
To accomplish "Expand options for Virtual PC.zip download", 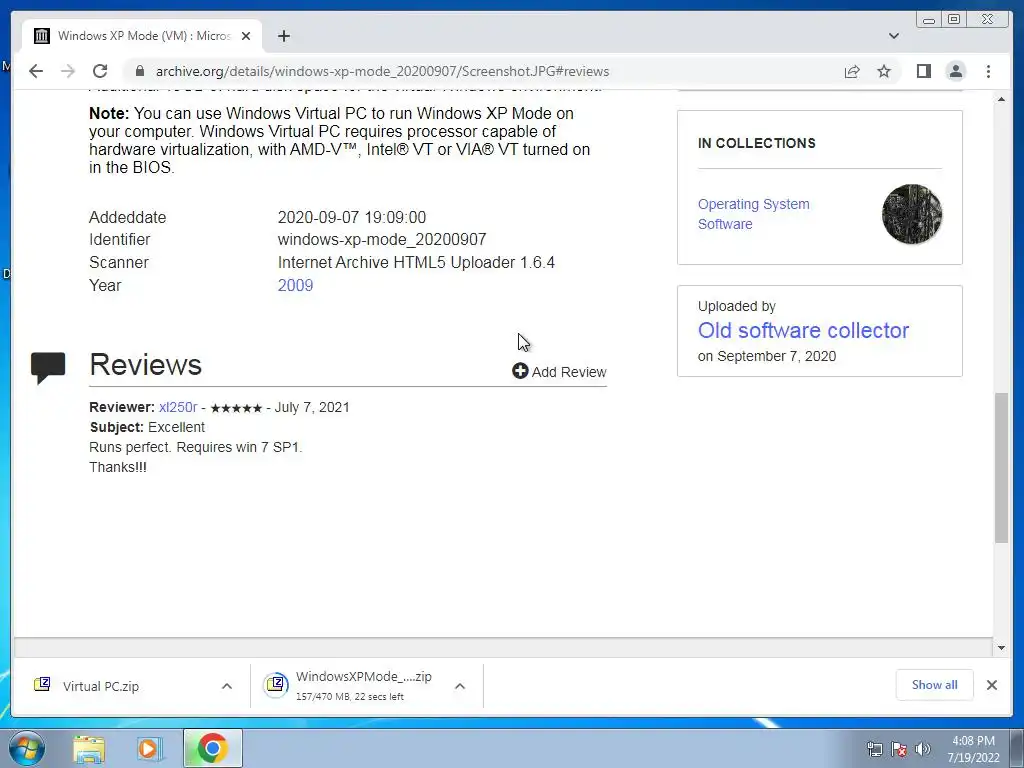I will coord(227,686).
